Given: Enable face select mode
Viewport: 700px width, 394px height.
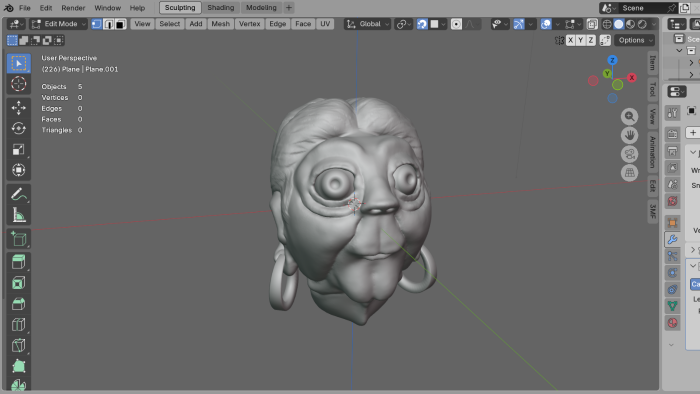Looking at the screenshot, I should (120, 24).
